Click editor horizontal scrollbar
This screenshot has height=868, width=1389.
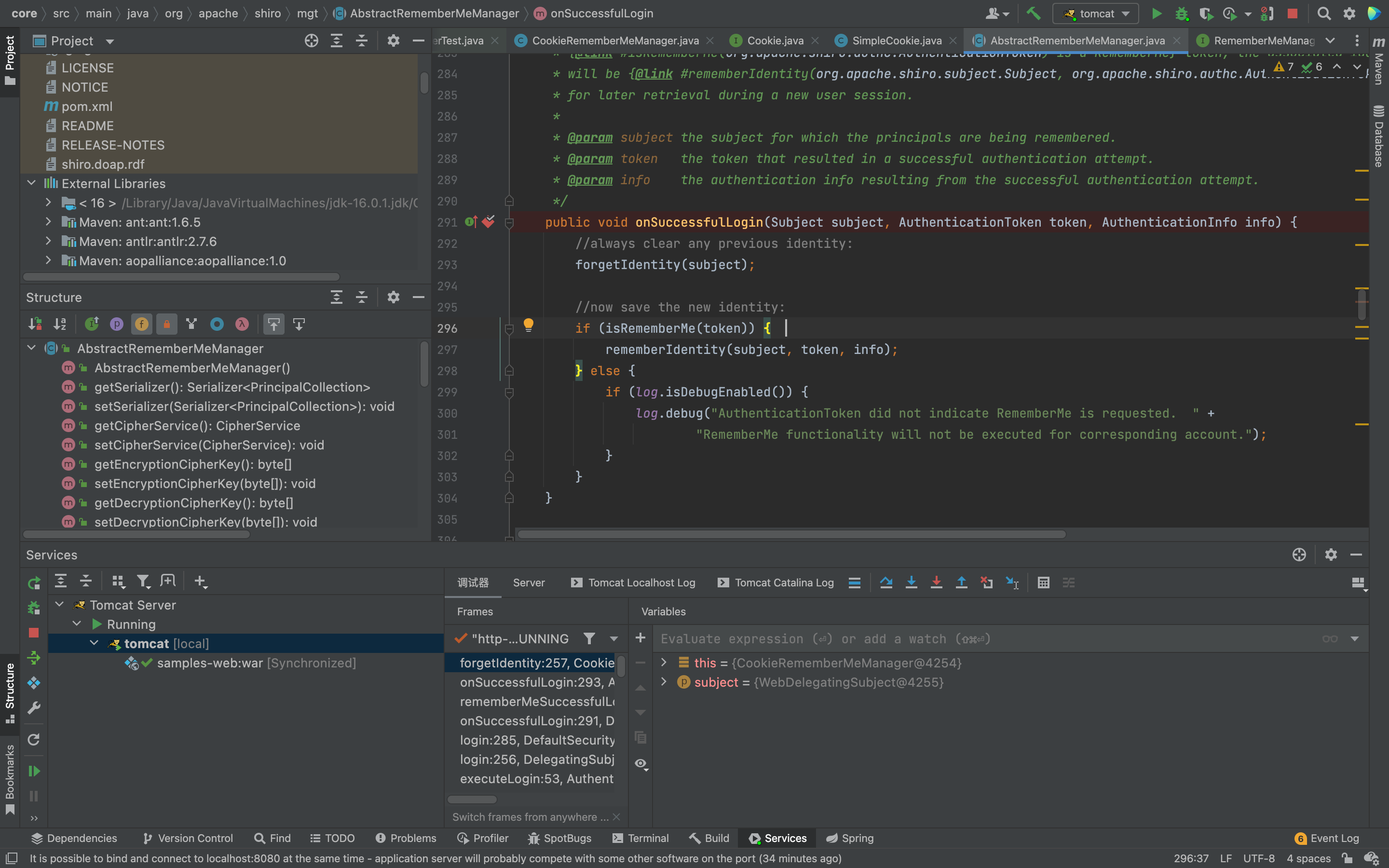coord(791,534)
